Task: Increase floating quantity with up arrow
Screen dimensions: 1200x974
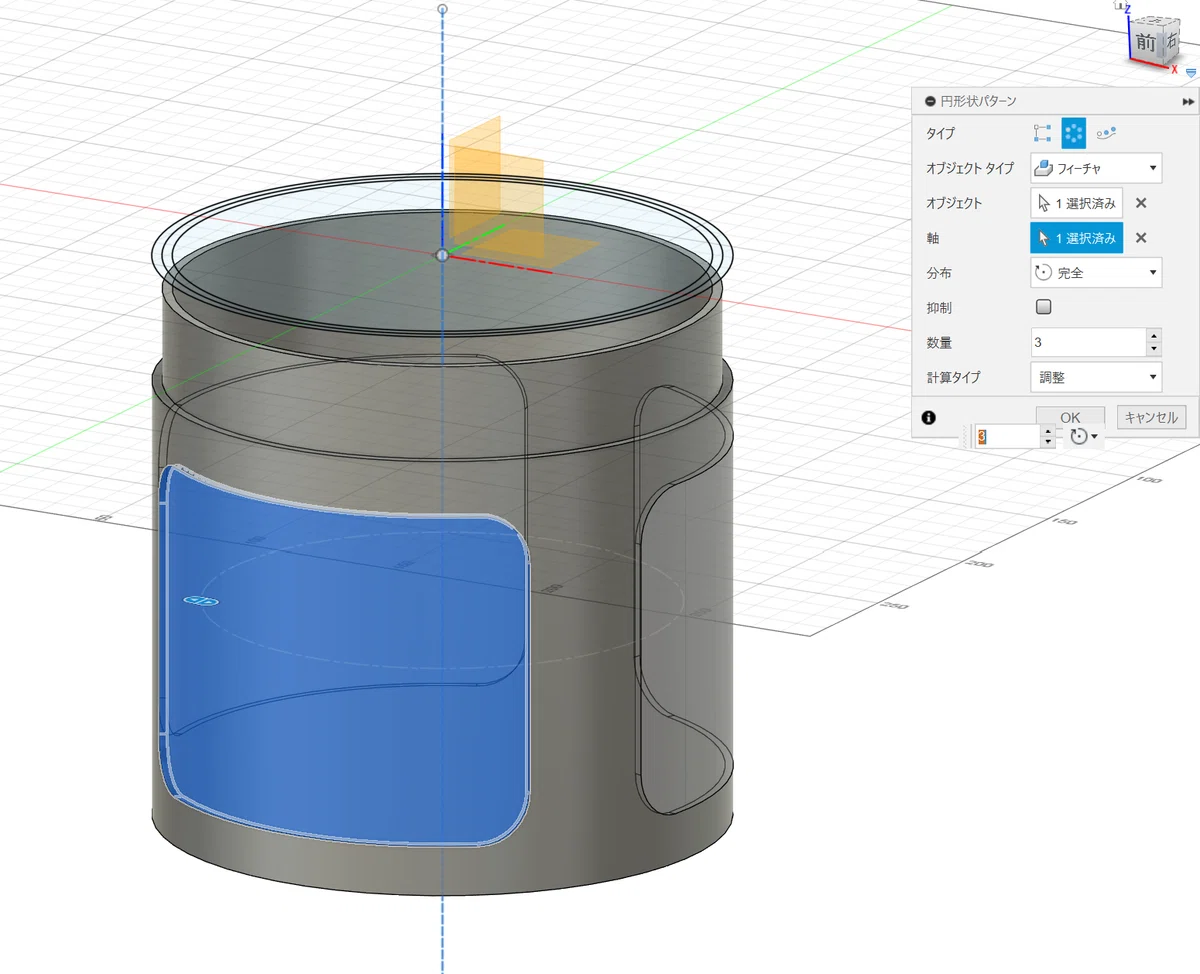Action: click(1048, 431)
